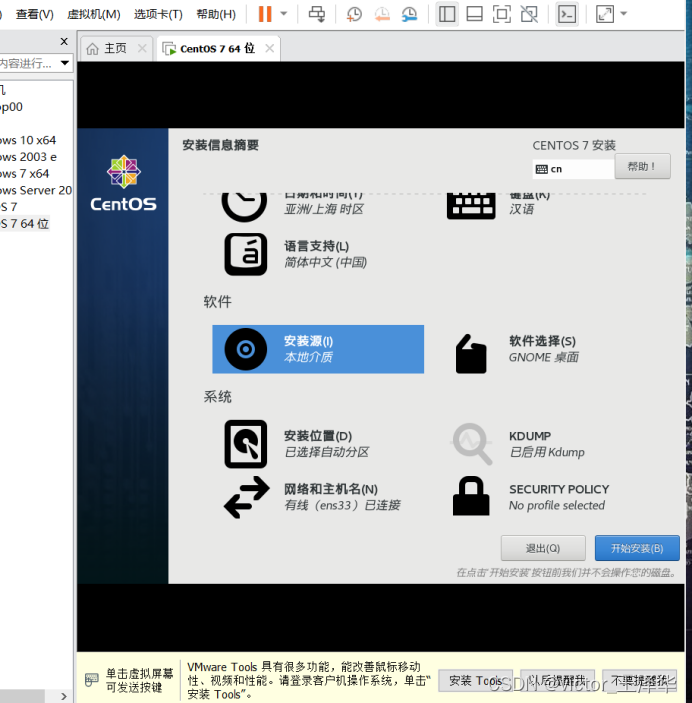The image size is (692, 703).
Task: Open the 软件选择(S) package icon
Action: click(471, 353)
